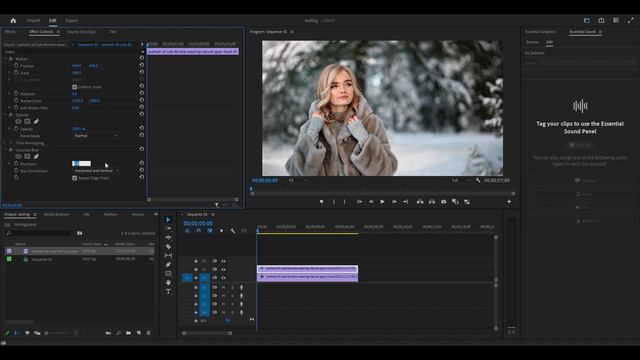The image size is (640, 360).
Task: Select the Track Select Forward tool
Action: pyautogui.click(x=168, y=229)
